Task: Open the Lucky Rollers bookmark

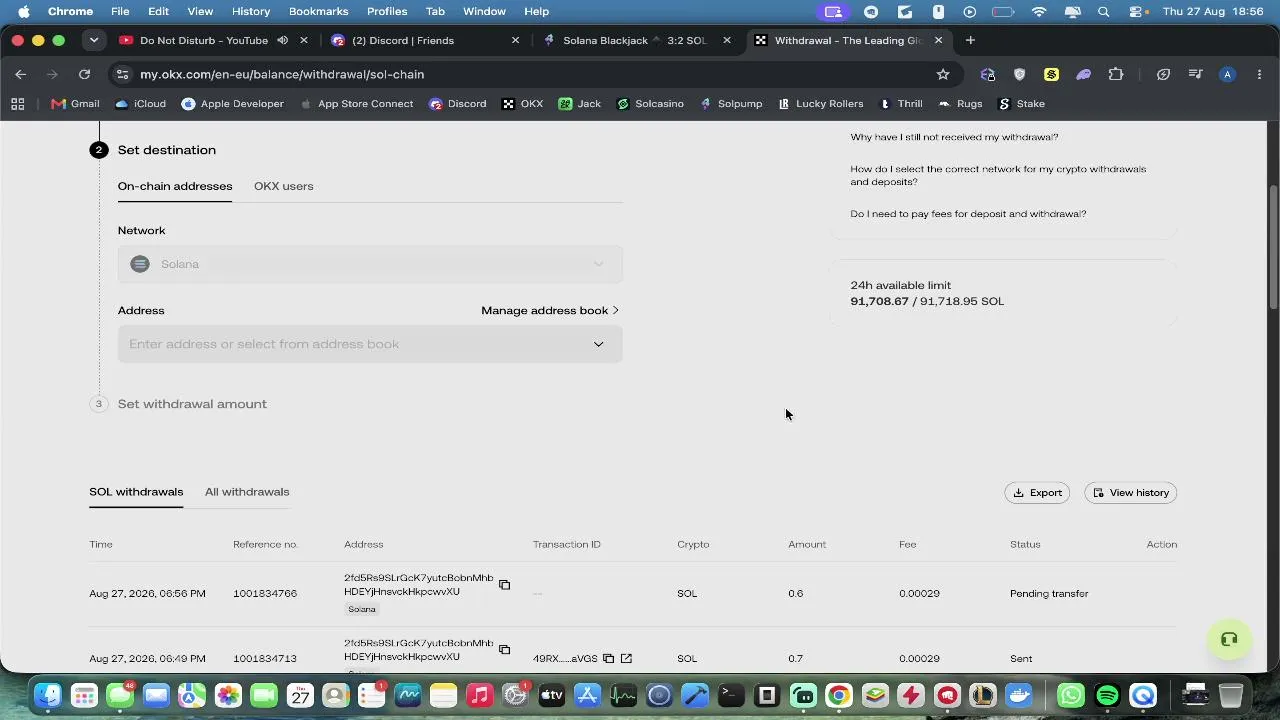Action: (820, 103)
